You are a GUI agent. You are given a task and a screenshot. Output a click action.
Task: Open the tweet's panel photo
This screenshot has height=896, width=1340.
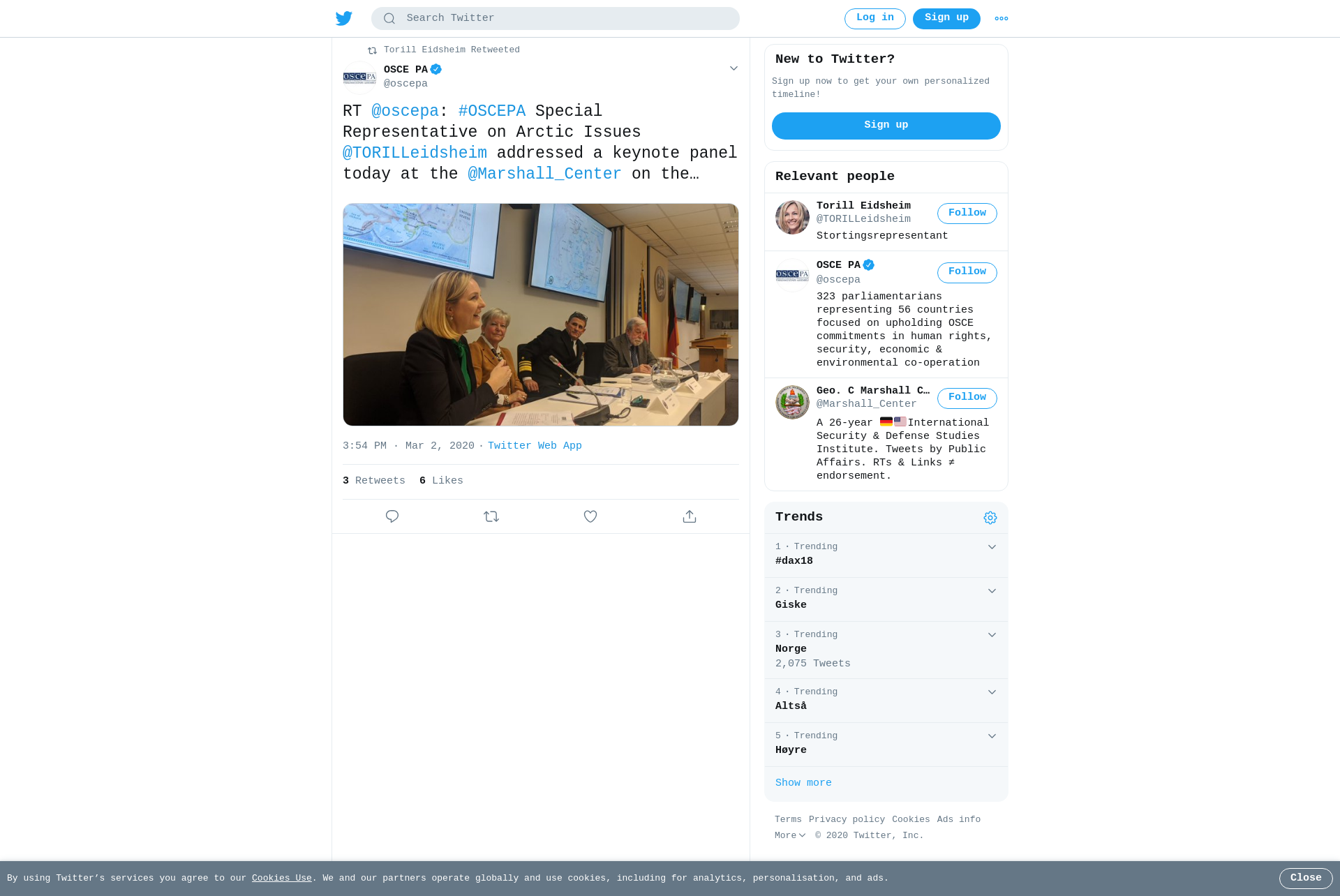coord(541,315)
